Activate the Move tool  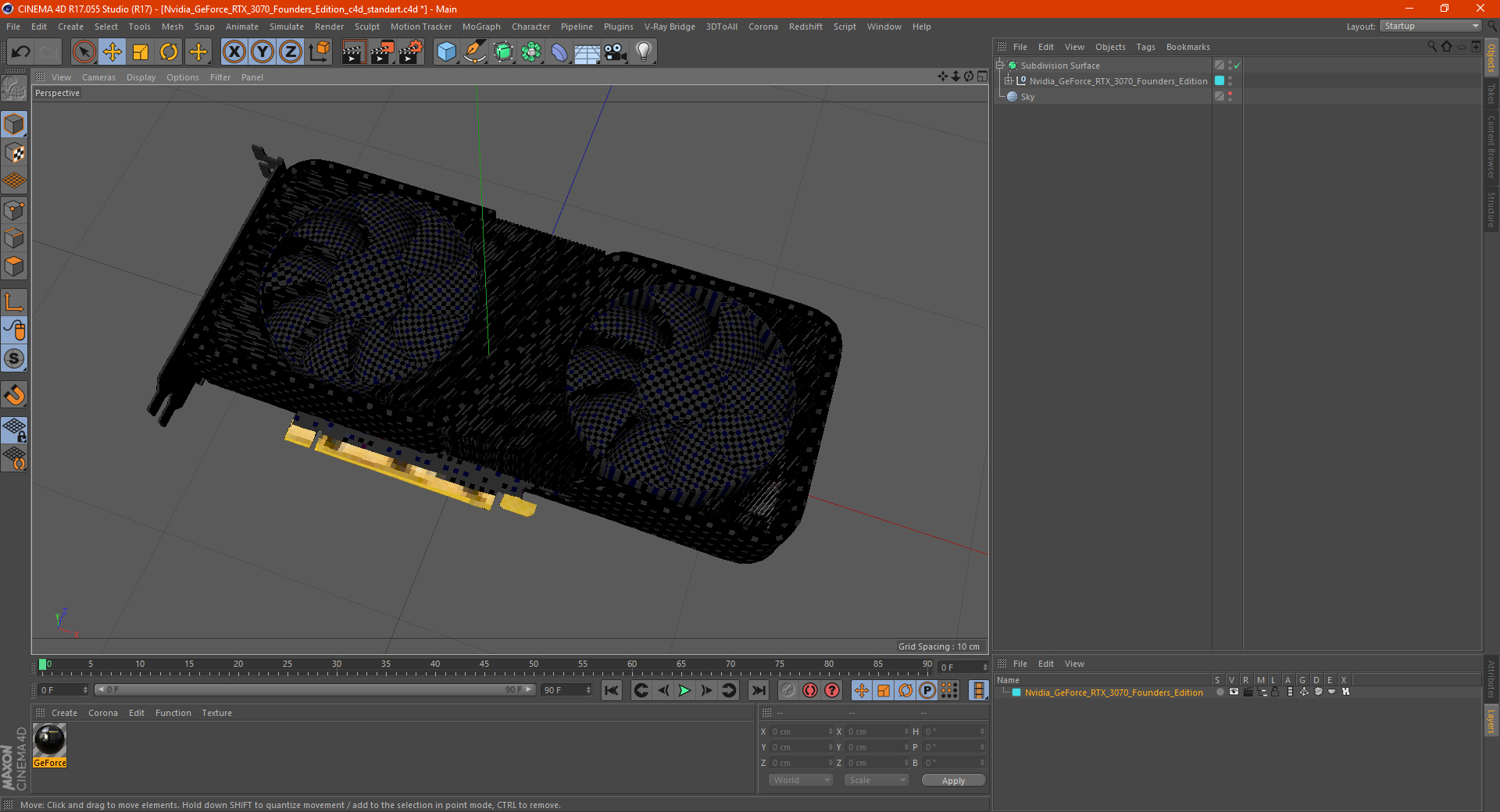[112, 52]
